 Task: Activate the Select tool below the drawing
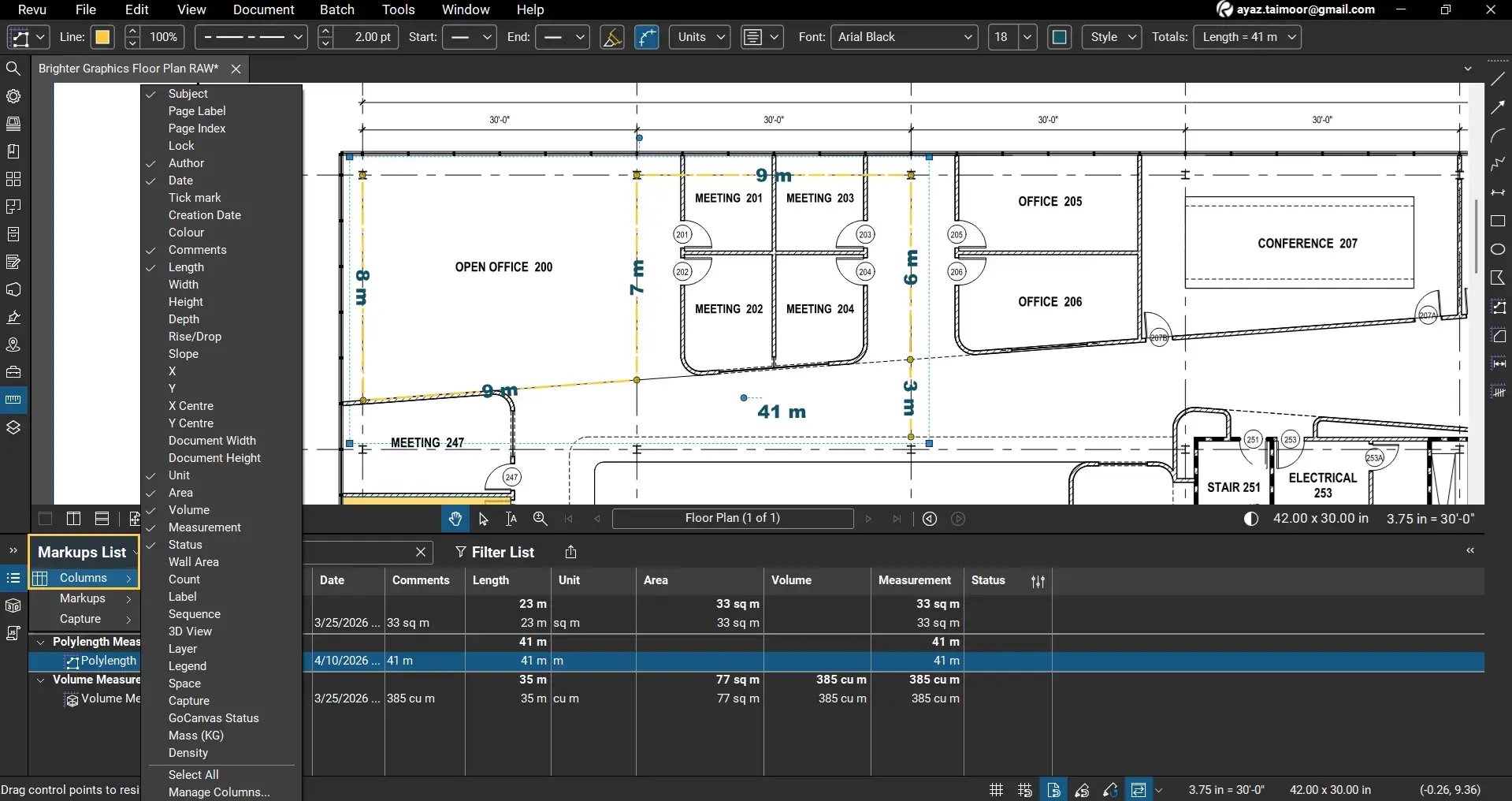pos(483,518)
